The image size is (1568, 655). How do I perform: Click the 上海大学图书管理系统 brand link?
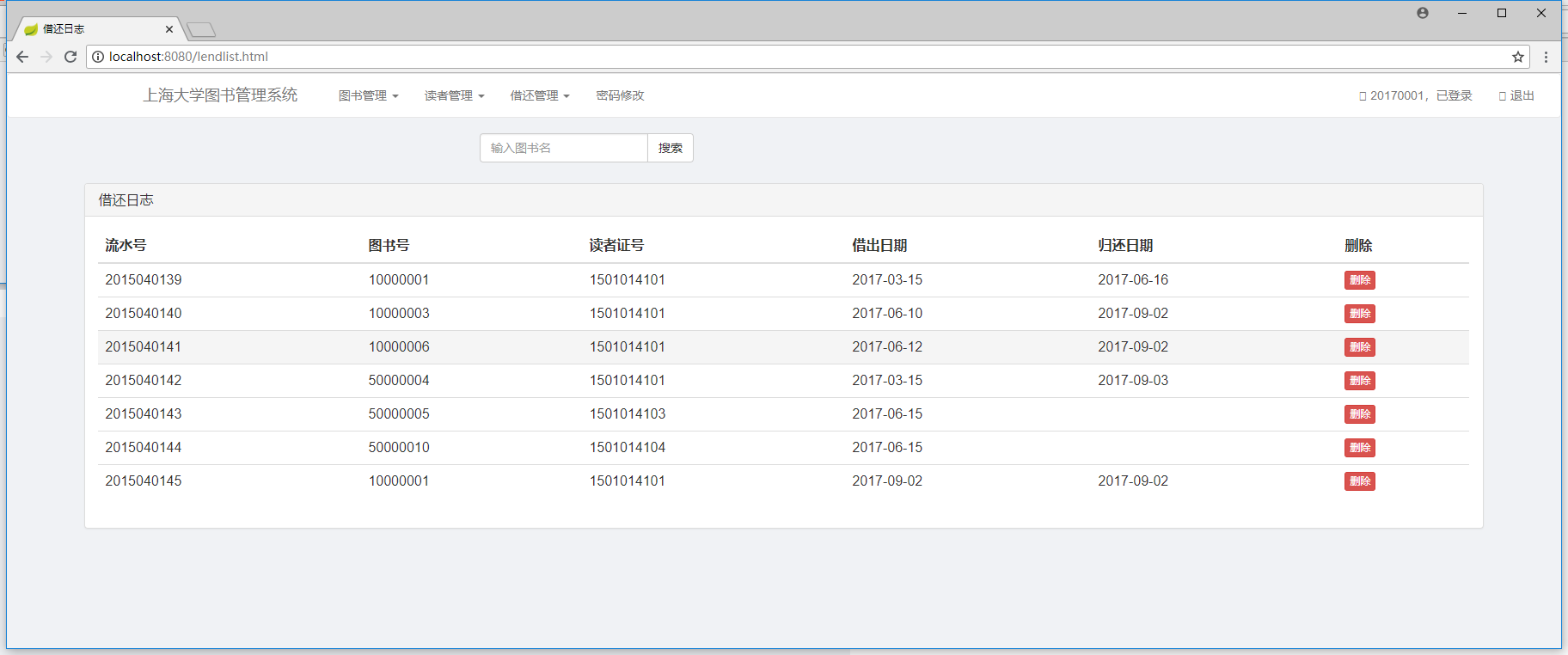coord(220,95)
